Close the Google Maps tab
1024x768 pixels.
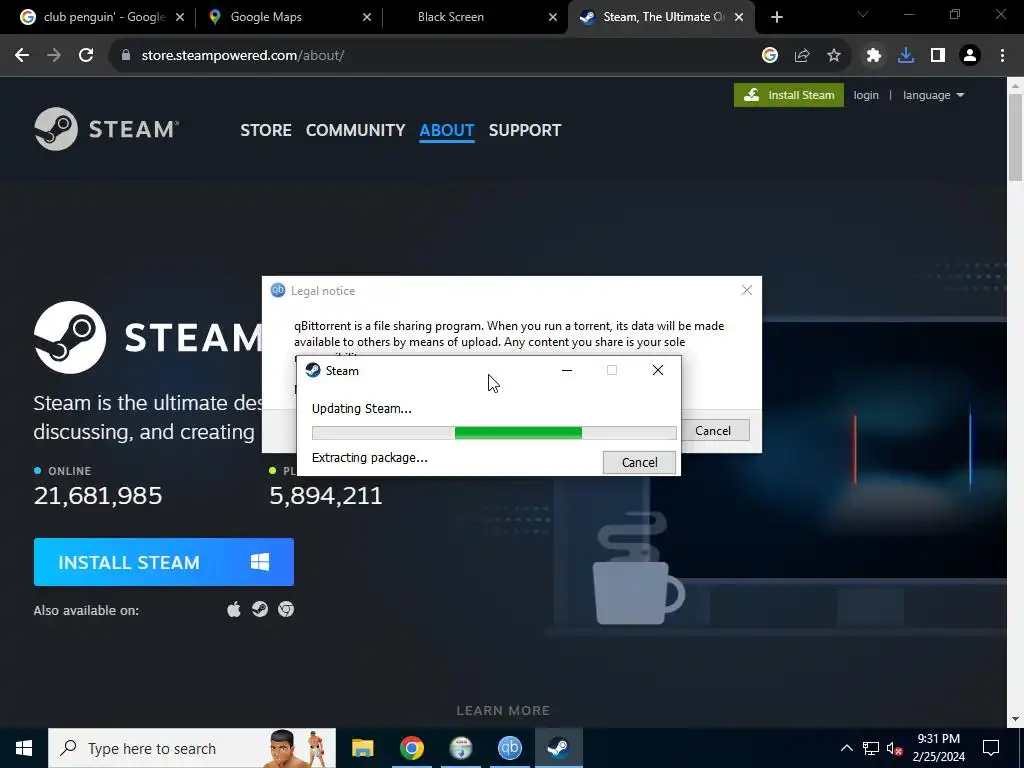(x=367, y=17)
